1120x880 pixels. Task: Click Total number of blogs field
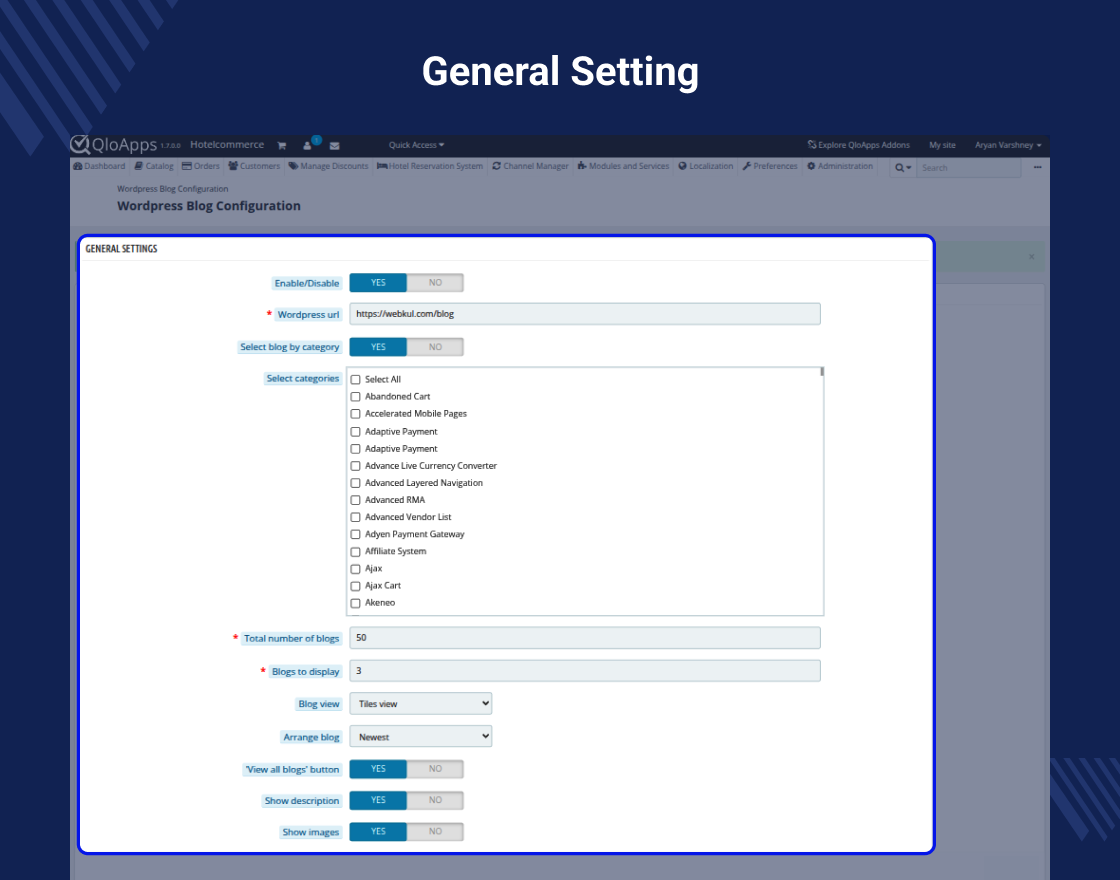pyautogui.click(x=585, y=638)
